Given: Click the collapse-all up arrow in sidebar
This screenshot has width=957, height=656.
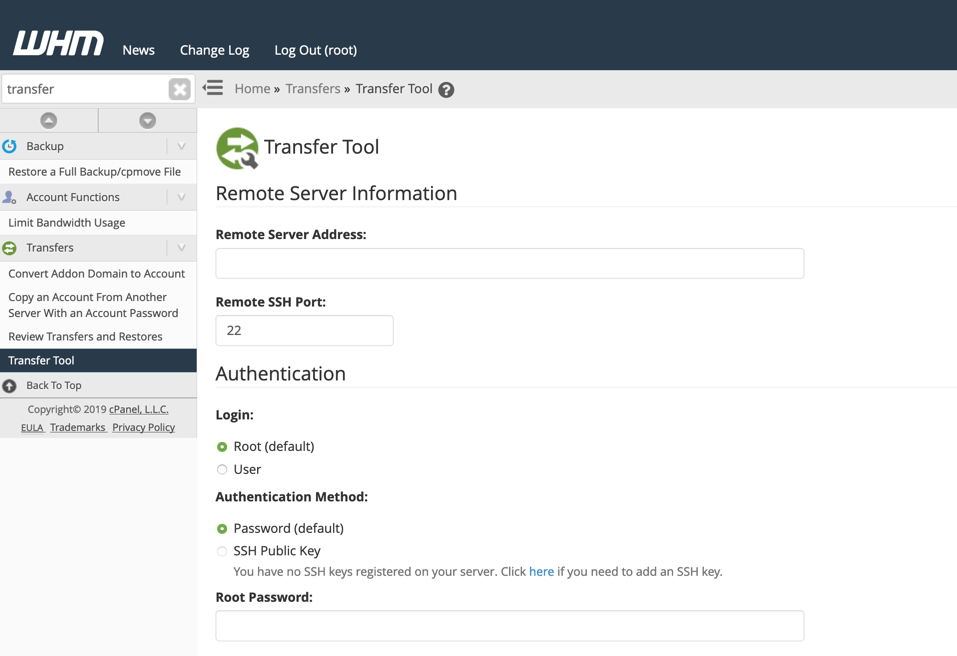Looking at the screenshot, I should coord(48,120).
